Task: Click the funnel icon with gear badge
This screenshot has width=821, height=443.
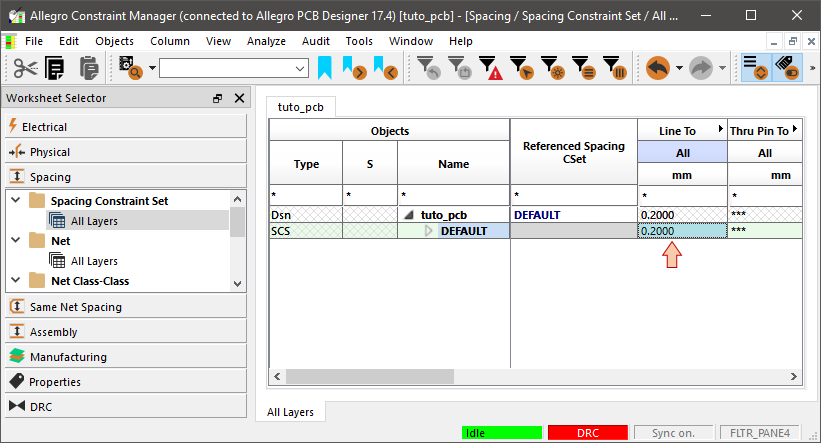Action: pyautogui.click(x=552, y=68)
